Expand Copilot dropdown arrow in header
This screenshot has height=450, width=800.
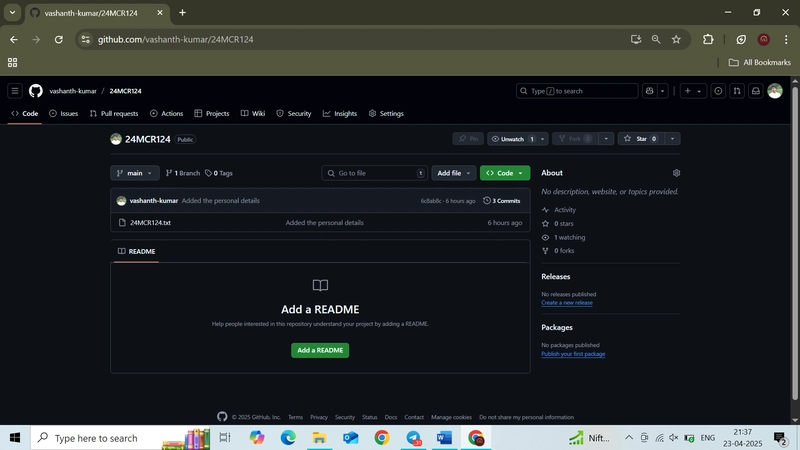[662, 91]
